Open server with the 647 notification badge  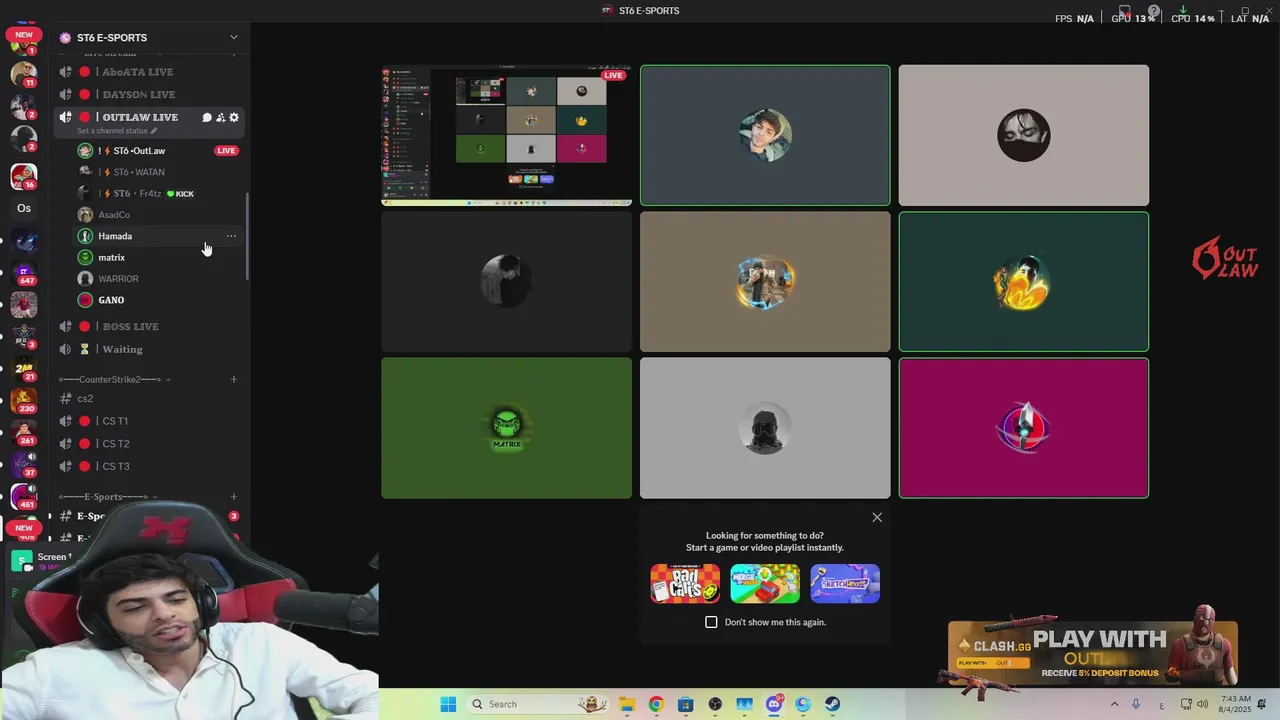click(x=24, y=272)
